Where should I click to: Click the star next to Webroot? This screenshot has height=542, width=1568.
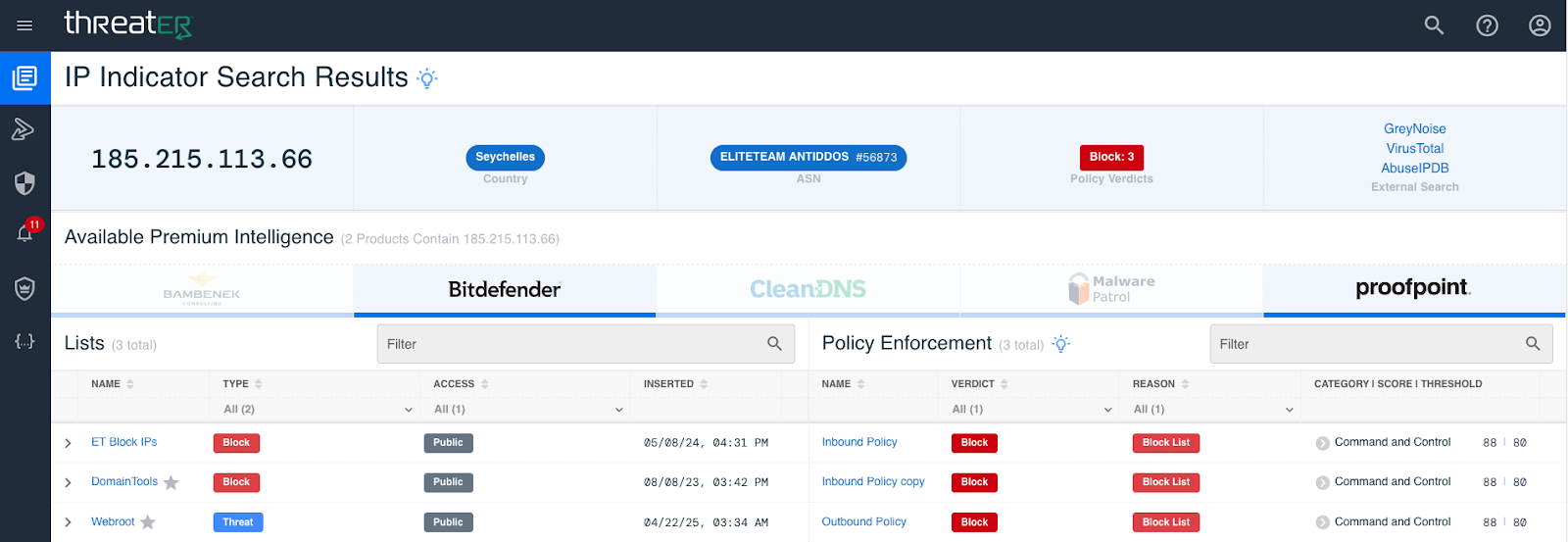coord(148,522)
